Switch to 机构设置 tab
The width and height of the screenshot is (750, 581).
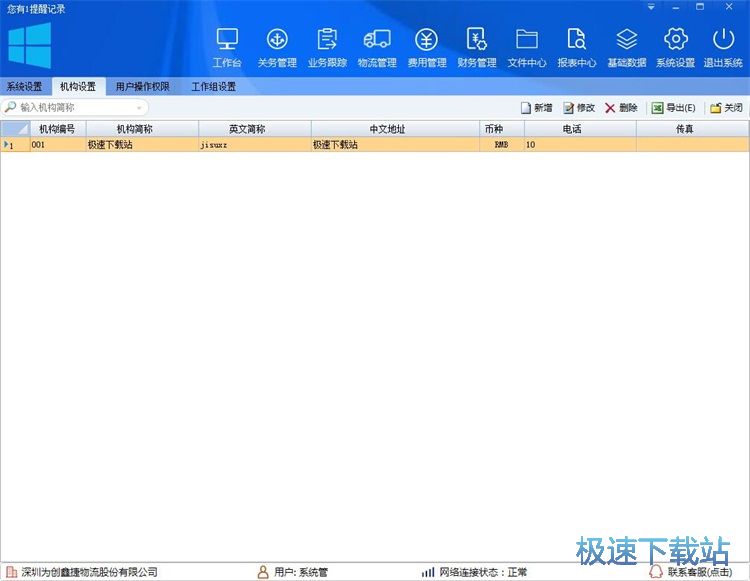pyautogui.click(x=78, y=87)
